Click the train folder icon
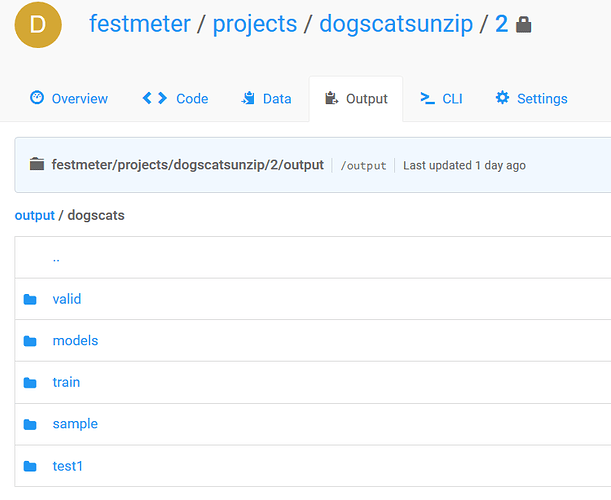Screen dimensions: 611x500 pyautogui.click(x=30, y=383)
